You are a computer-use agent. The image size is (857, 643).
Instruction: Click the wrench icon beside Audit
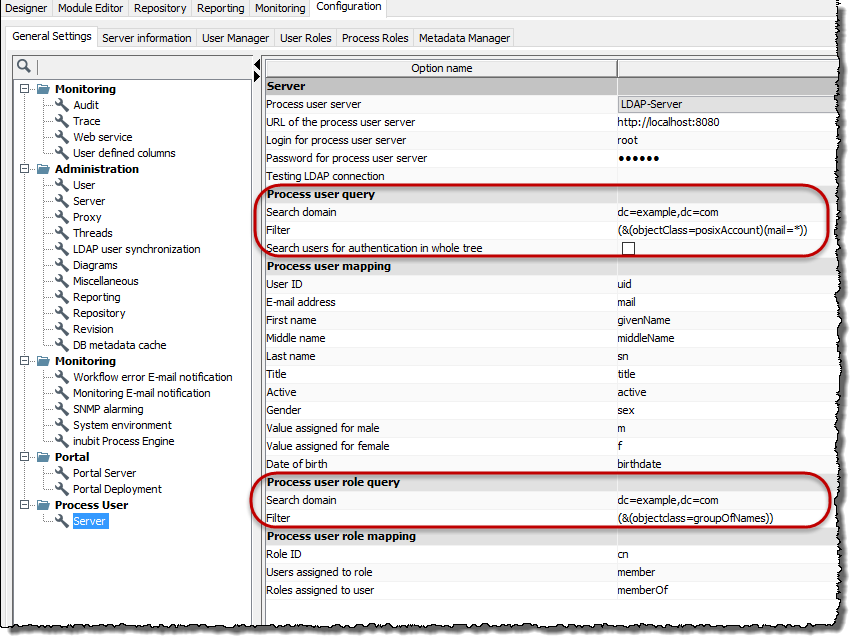[x=62, y=105]
